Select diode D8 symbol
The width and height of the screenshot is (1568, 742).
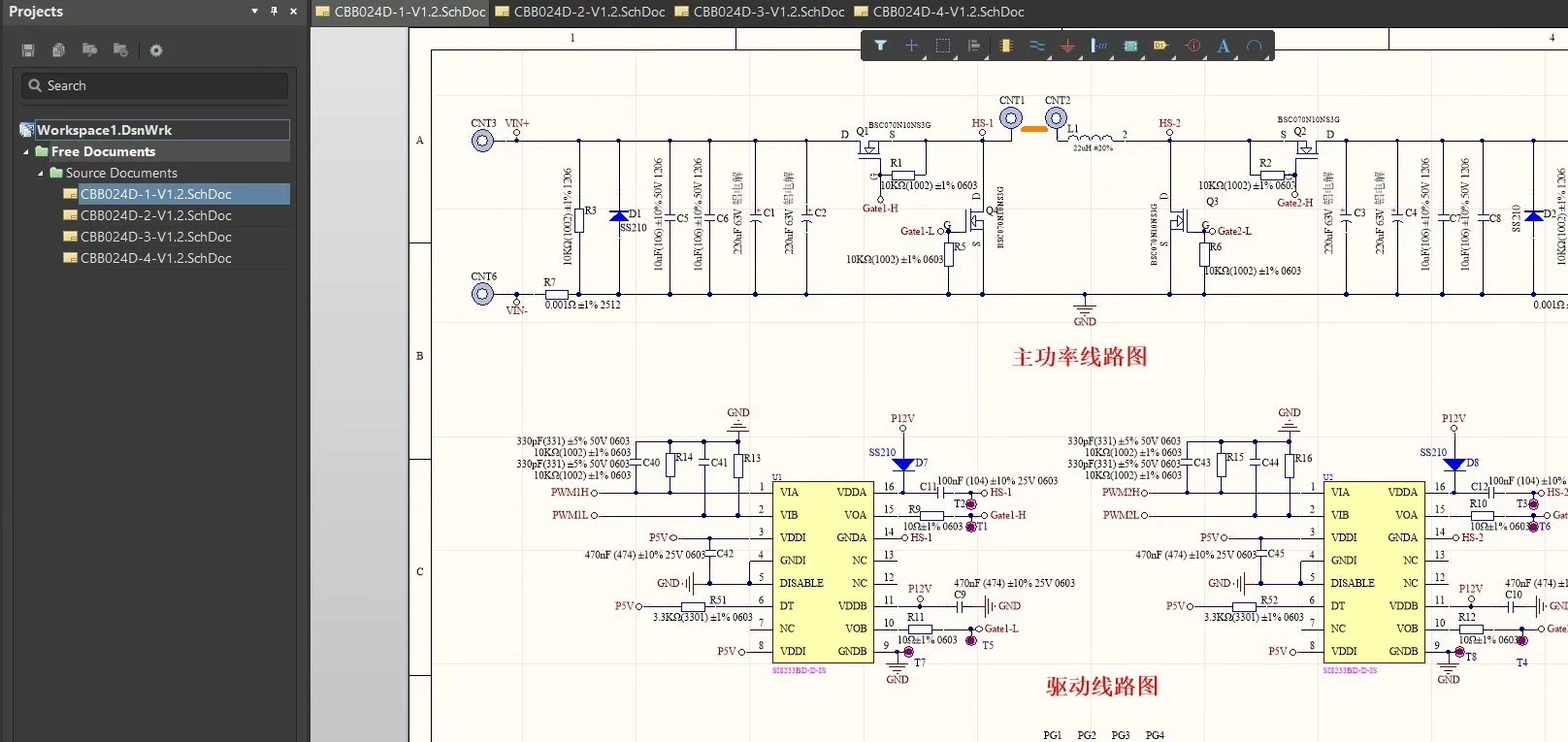point(1454,464)
